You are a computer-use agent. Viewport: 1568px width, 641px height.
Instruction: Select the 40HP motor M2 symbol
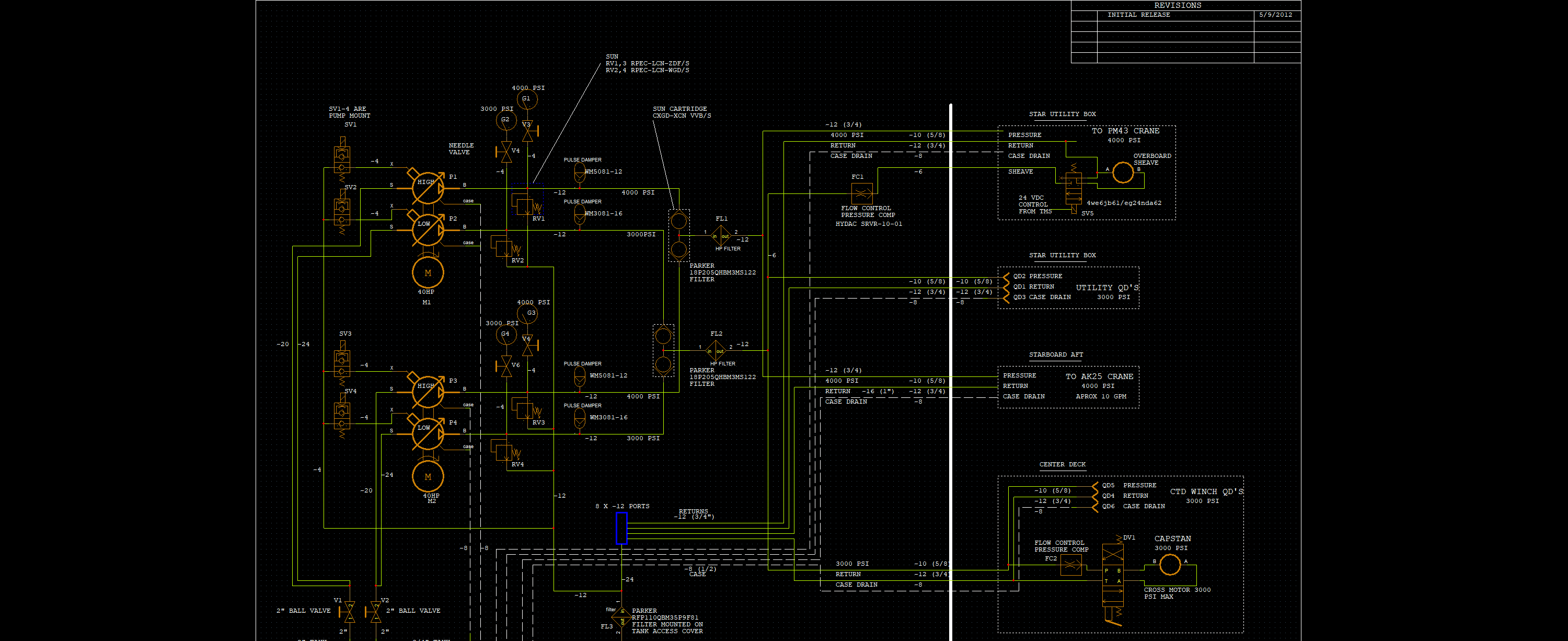428,477
